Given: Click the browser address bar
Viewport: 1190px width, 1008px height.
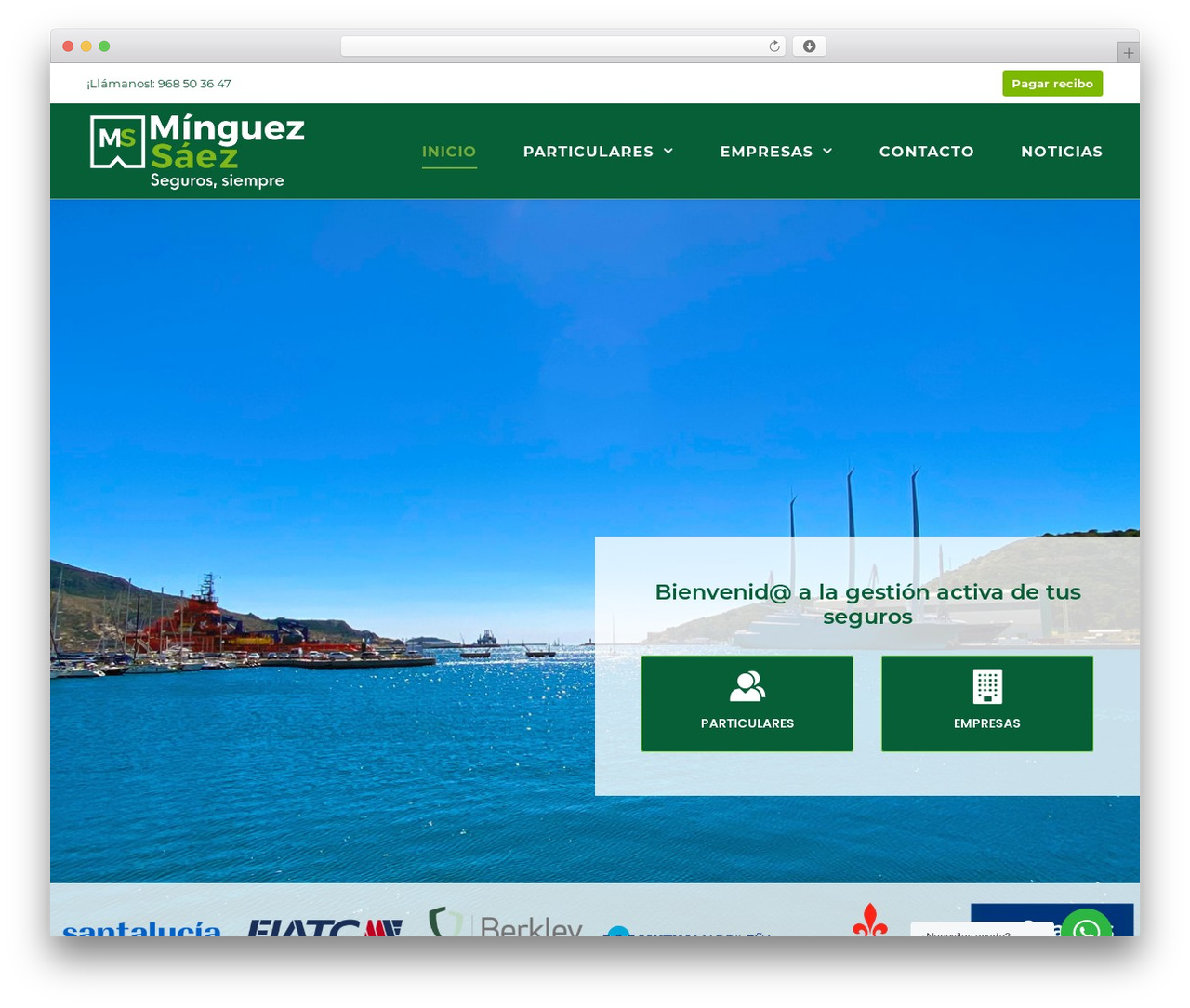Looking at the screenshot, I should 563,46.
